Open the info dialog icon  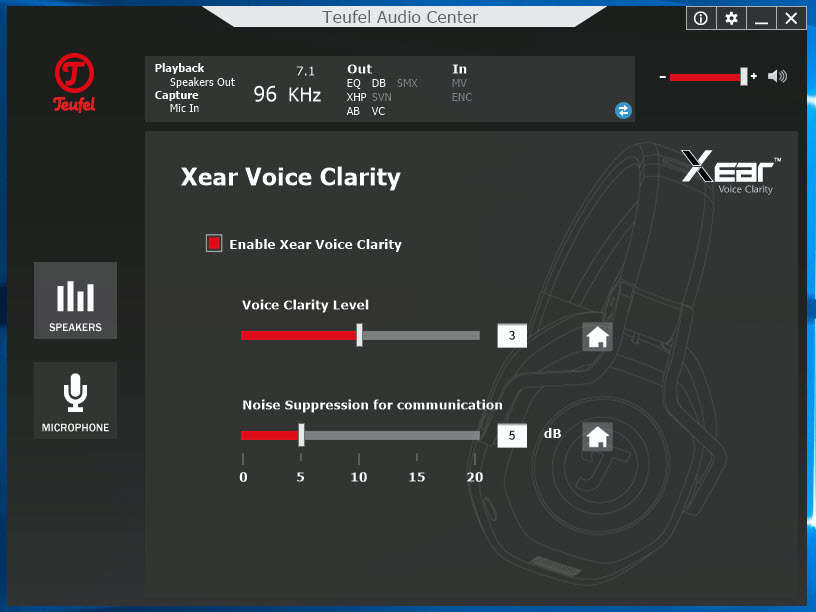tap(701, 19)
